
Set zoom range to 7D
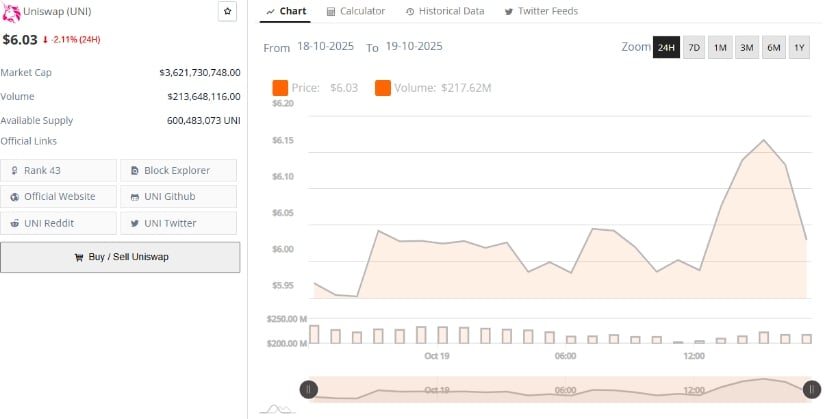694,48
